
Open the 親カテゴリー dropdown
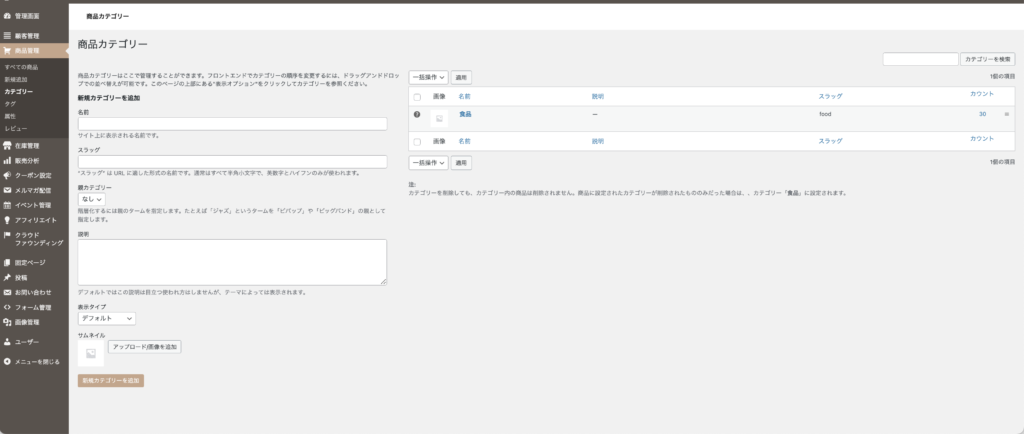coord(92,200)
